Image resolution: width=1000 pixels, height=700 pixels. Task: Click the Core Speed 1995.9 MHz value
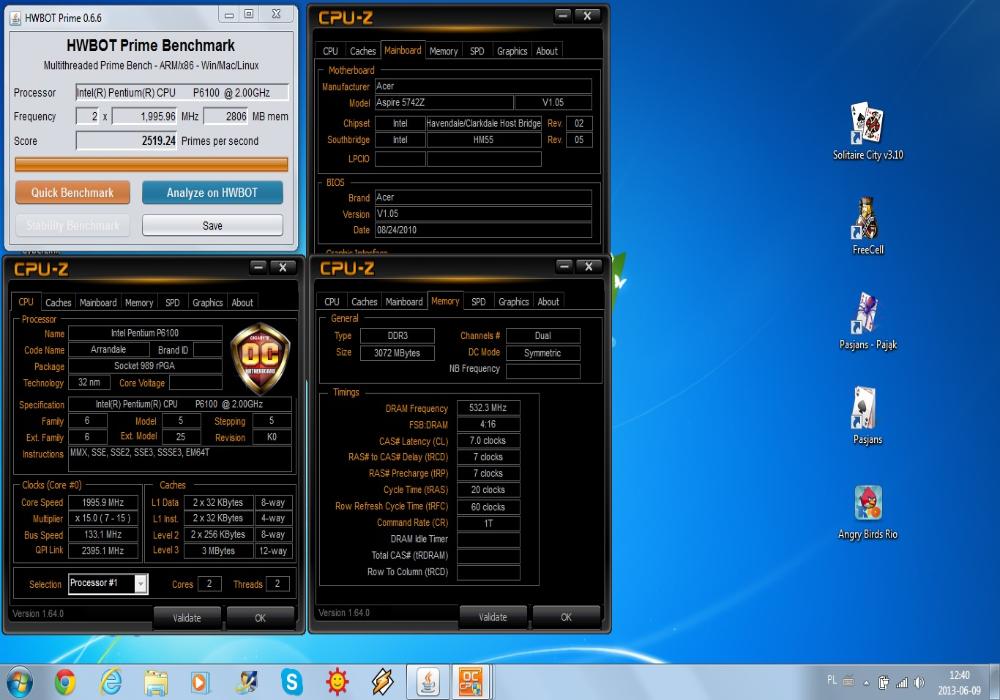tap(103, 502)
